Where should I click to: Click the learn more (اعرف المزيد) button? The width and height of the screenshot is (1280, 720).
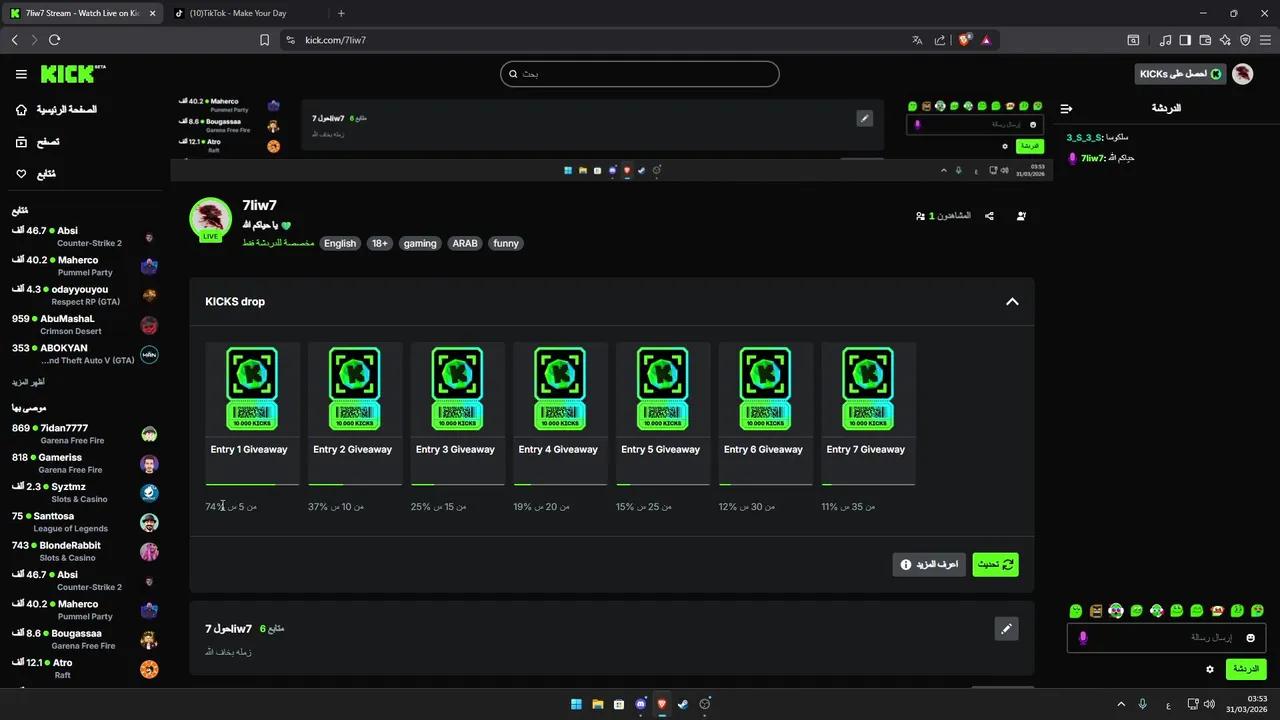tap(929, 564)
